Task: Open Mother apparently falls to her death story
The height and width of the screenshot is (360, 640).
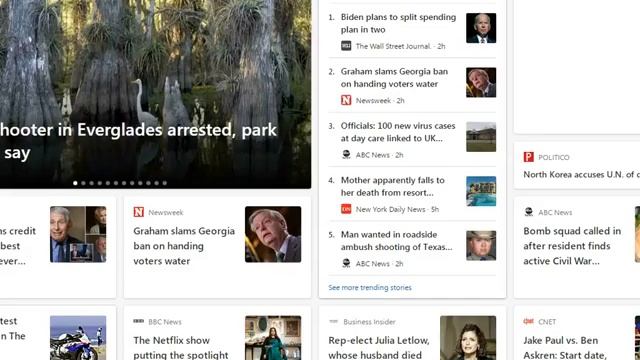Action: [x=393, y=186]
